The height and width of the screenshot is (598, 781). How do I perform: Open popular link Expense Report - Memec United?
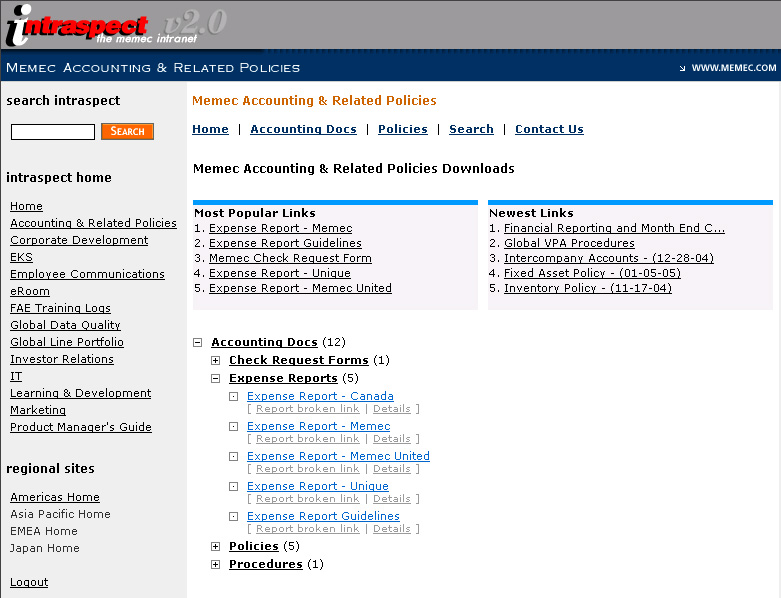point(300,288)
